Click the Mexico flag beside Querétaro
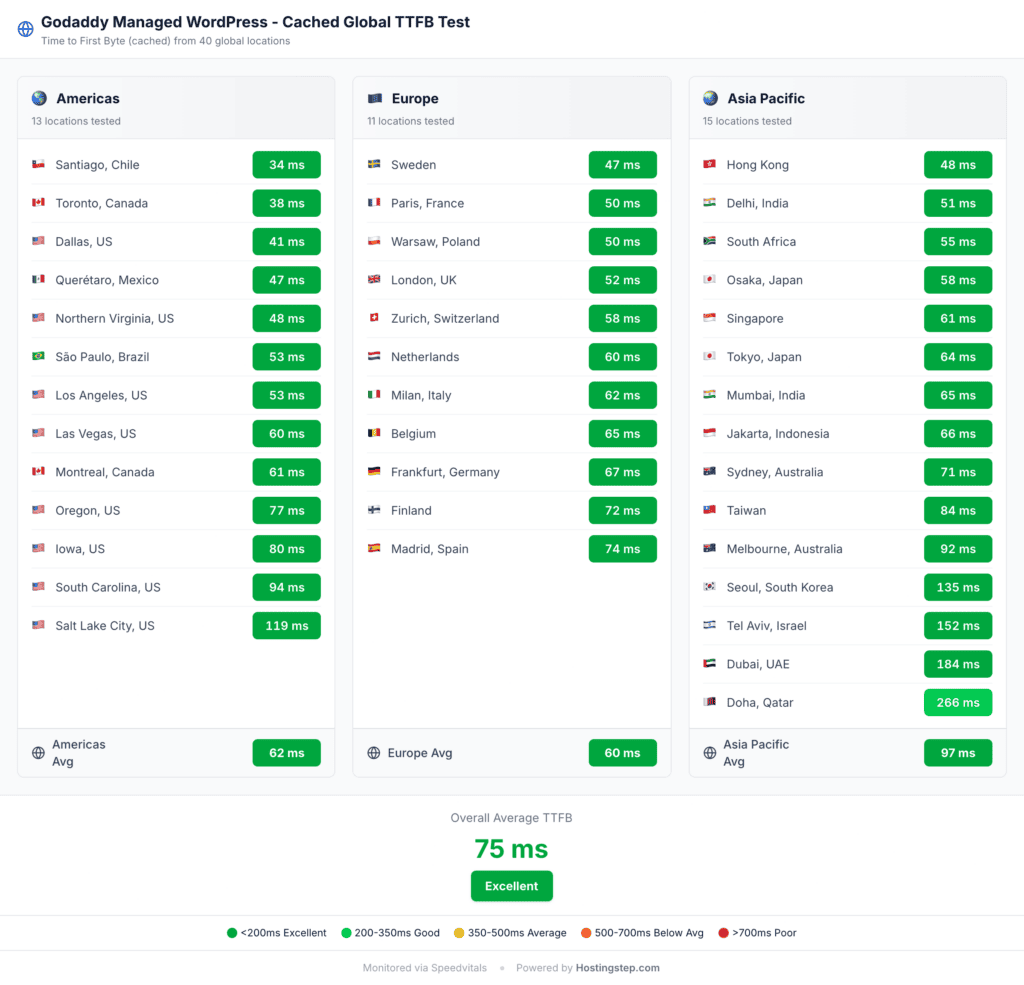Image resolution: width=1024 pixels, height=985 pixels. [39, 279]
